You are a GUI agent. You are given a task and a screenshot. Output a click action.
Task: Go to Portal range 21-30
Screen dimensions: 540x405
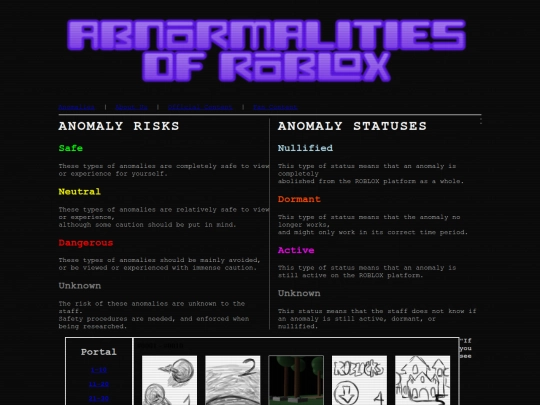(98, 398)
